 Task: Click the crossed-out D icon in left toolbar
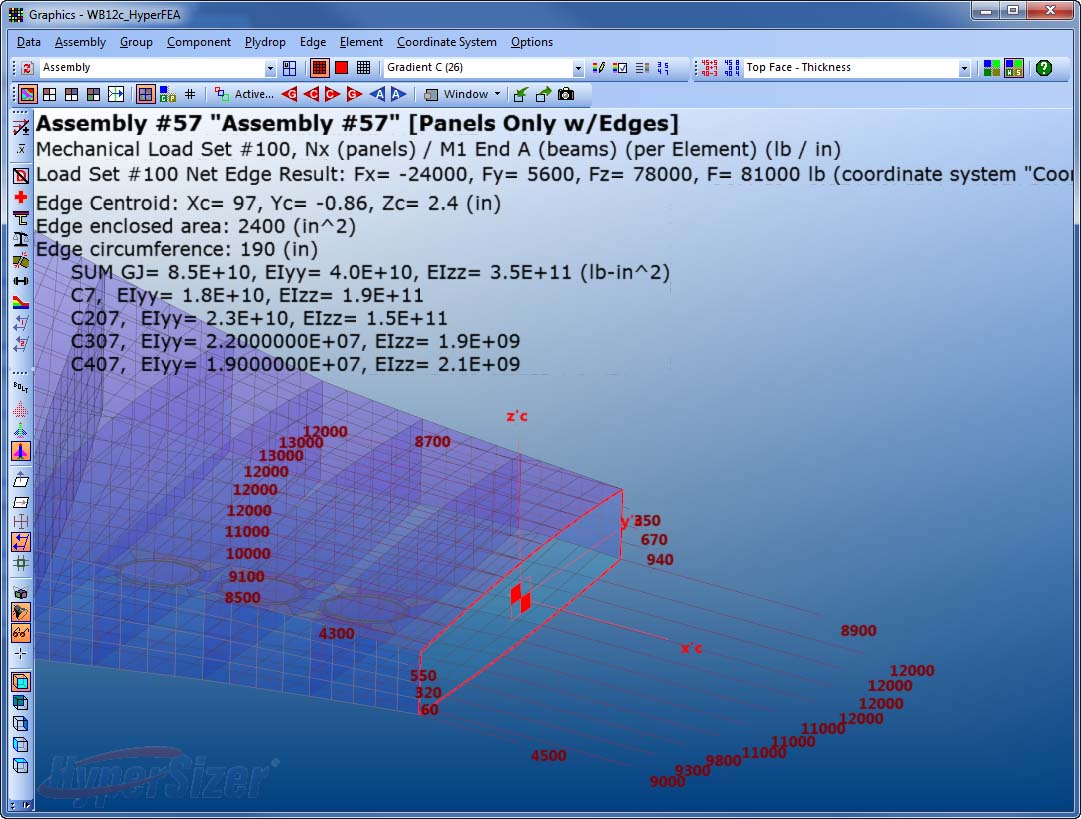pos(21,175)
